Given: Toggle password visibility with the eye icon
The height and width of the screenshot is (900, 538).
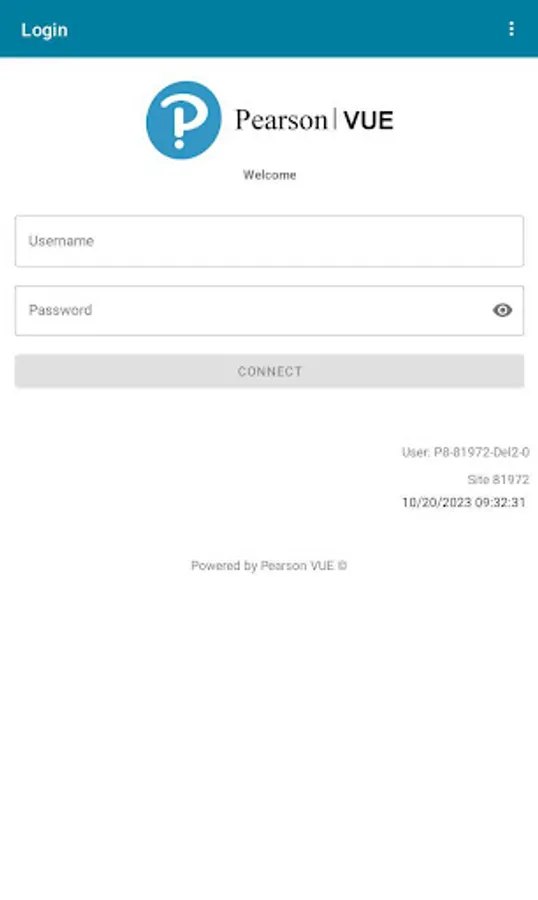Looking at the screenshot, I should (x=502, y=311).
